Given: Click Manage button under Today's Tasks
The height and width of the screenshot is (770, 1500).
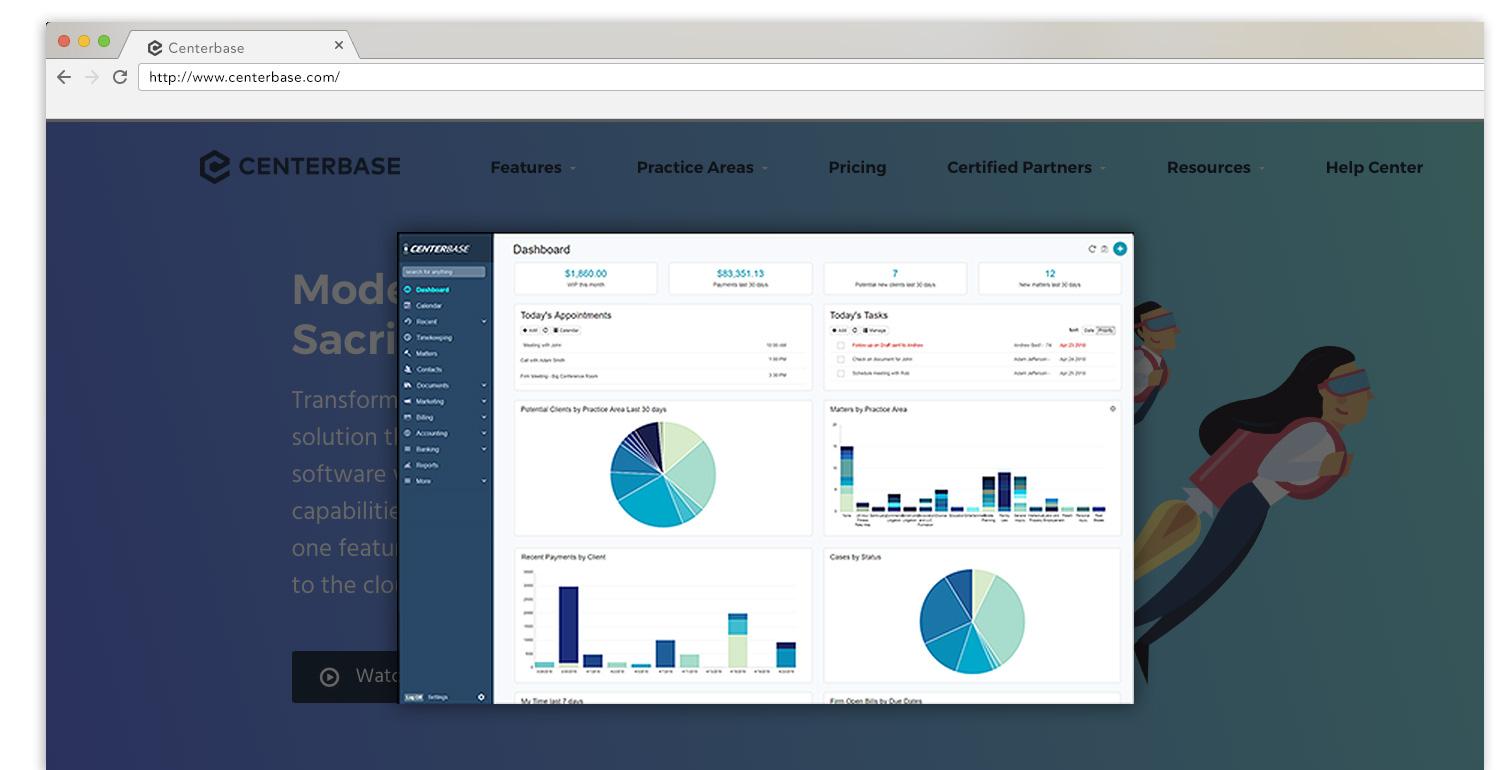Looking at the screenshot, I should (x=875, y=330).
